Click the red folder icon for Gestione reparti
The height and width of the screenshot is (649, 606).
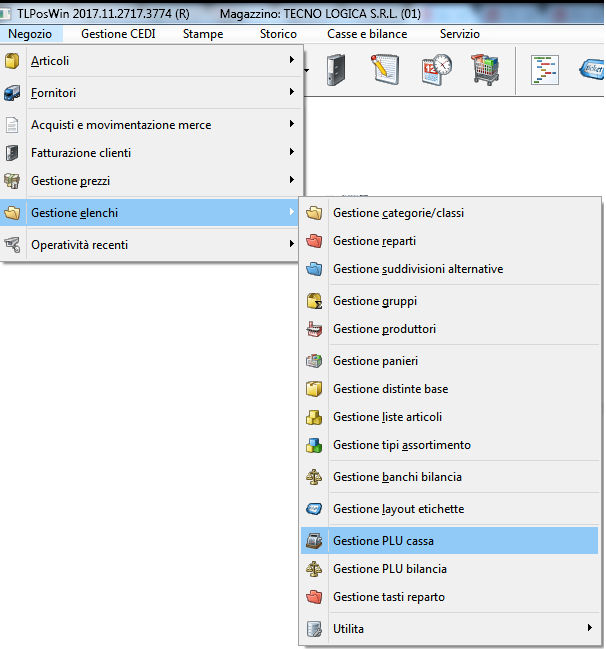click(x=314, y=241)
